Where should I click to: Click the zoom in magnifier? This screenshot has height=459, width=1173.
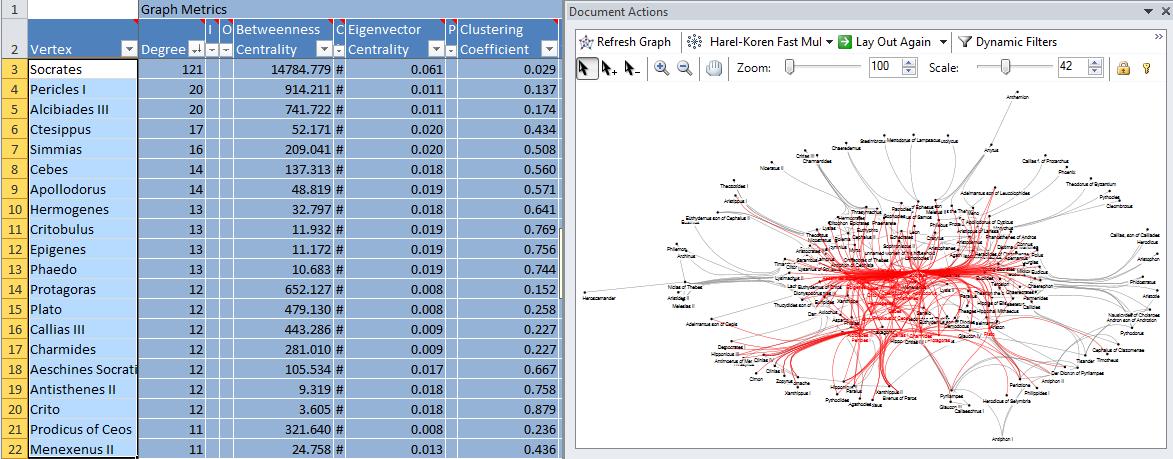point(661,68)
